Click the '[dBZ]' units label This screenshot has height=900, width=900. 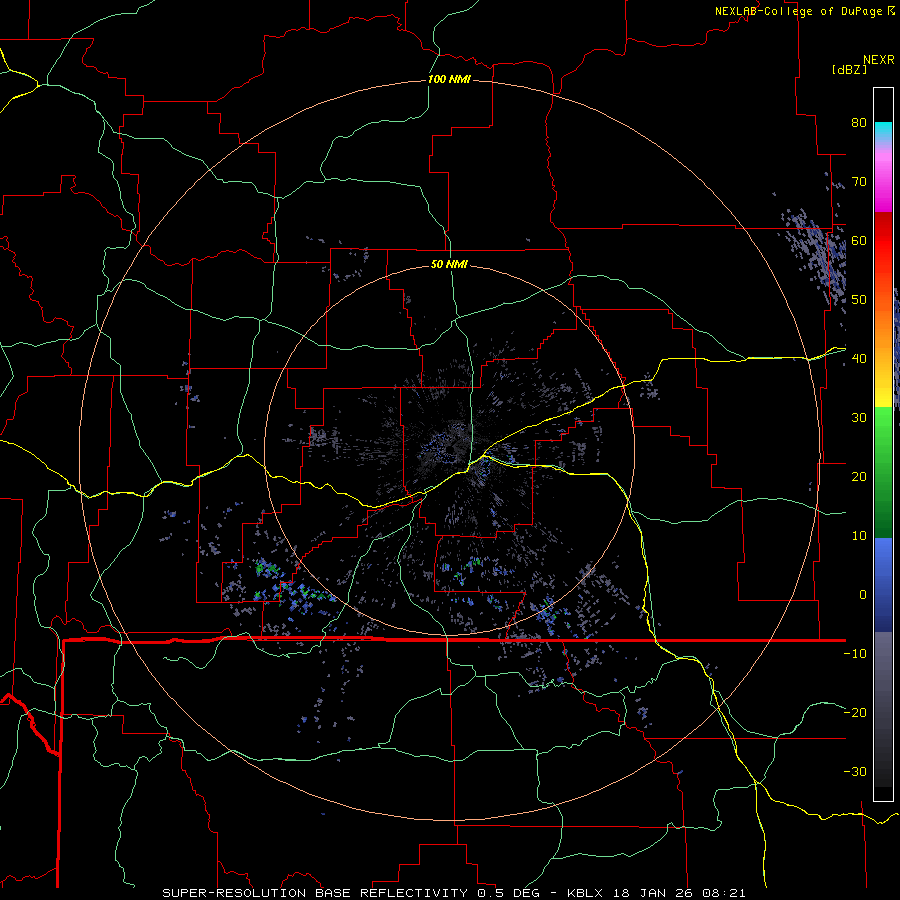point(849,70)
